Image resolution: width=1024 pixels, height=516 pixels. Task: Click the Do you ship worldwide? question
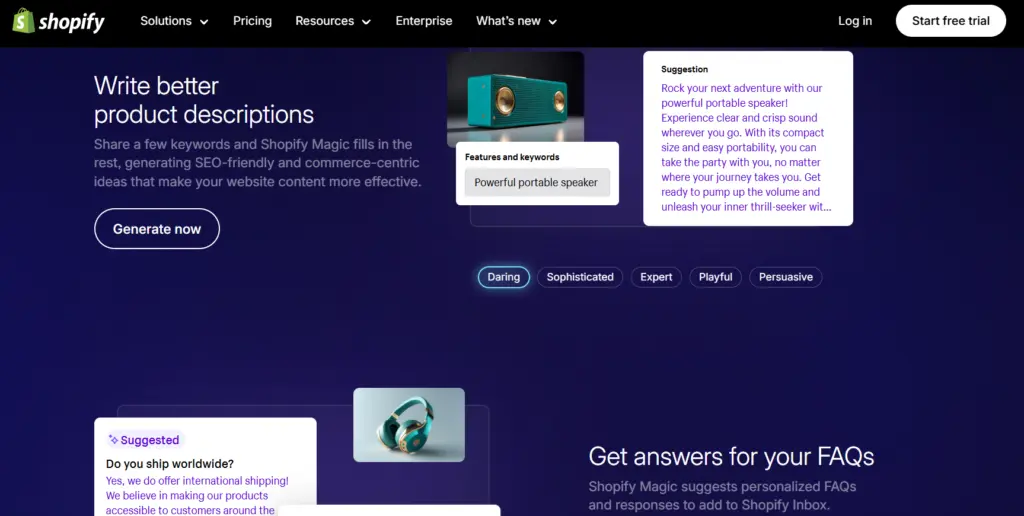click(x=170, y=464)
